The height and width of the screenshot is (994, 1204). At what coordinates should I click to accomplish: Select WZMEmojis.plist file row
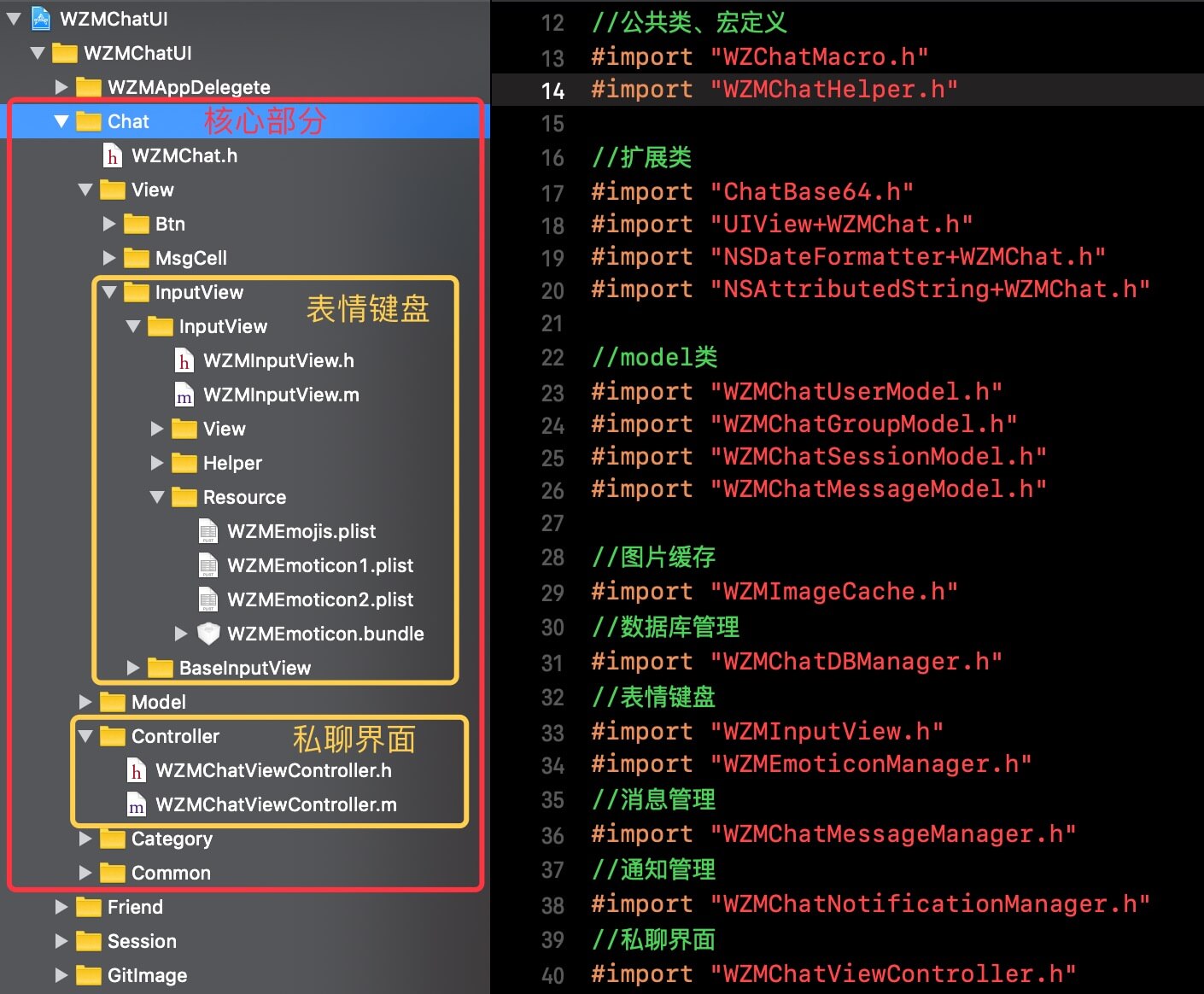pyautogui.click(x=245, y=531)
